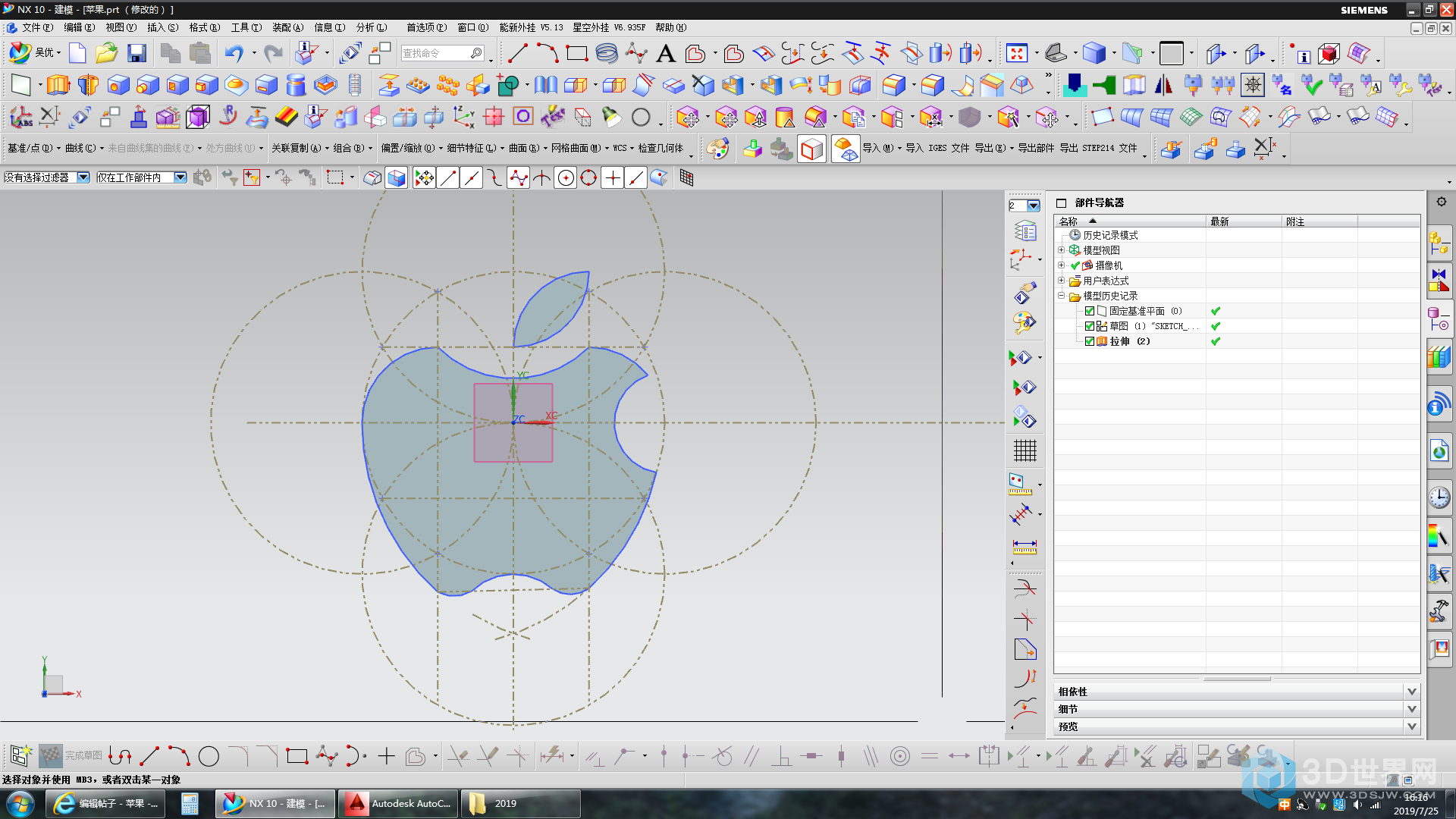Open the 工具(T) menu
The height and width of the screenshot is (819, 1456).
point(246,27)
